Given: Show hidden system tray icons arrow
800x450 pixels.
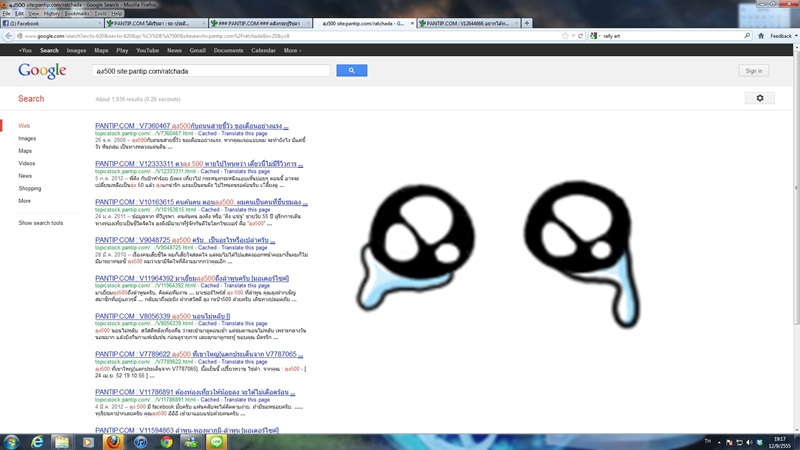Looking at the screenshot, I should (719, 442).
